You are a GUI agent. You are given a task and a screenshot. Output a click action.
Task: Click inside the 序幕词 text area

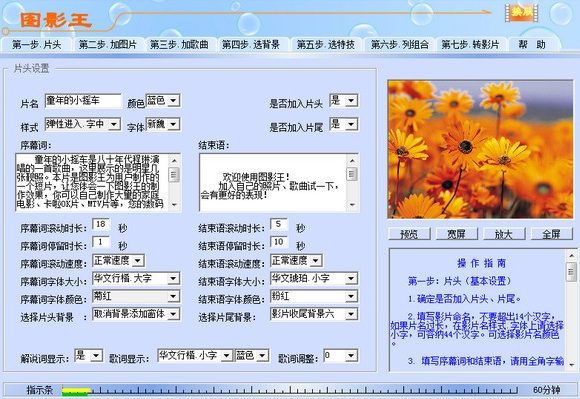[92, 182]
